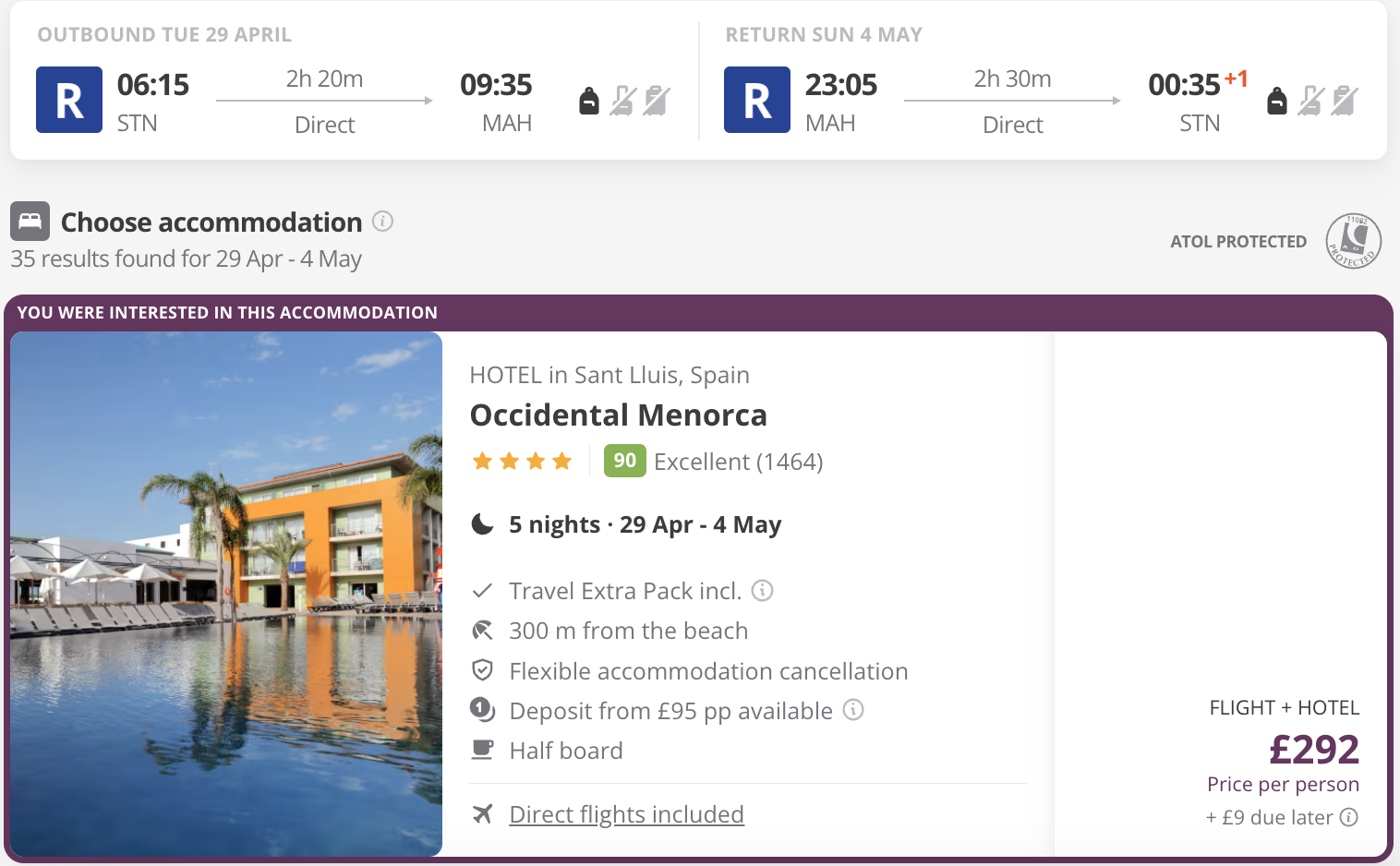Click the ATOL Protected badge logo
The width and height of the screenshot is (1400, 866).
(1354, 241)
